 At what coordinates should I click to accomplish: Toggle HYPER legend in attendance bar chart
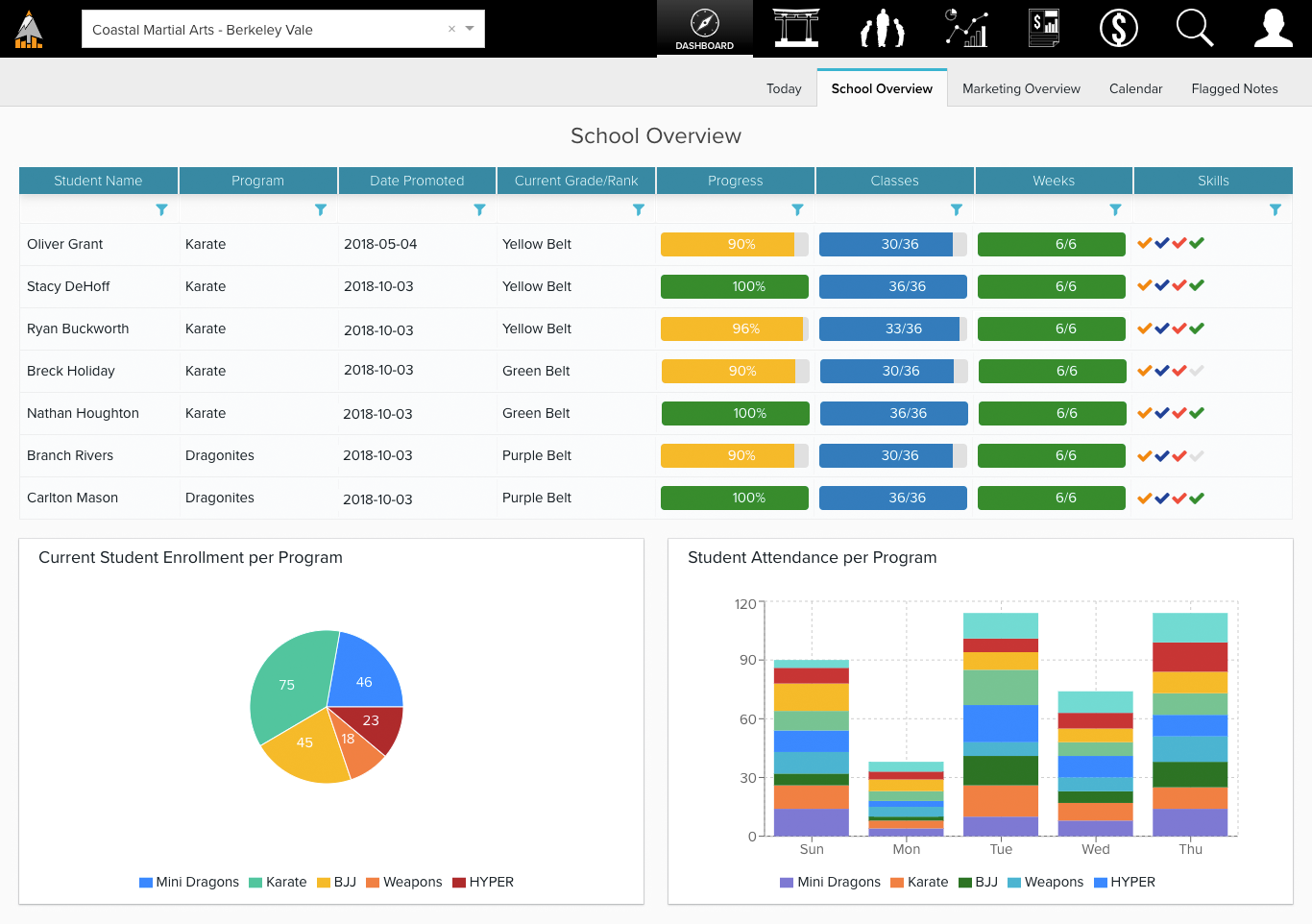tap(1125, 882)
